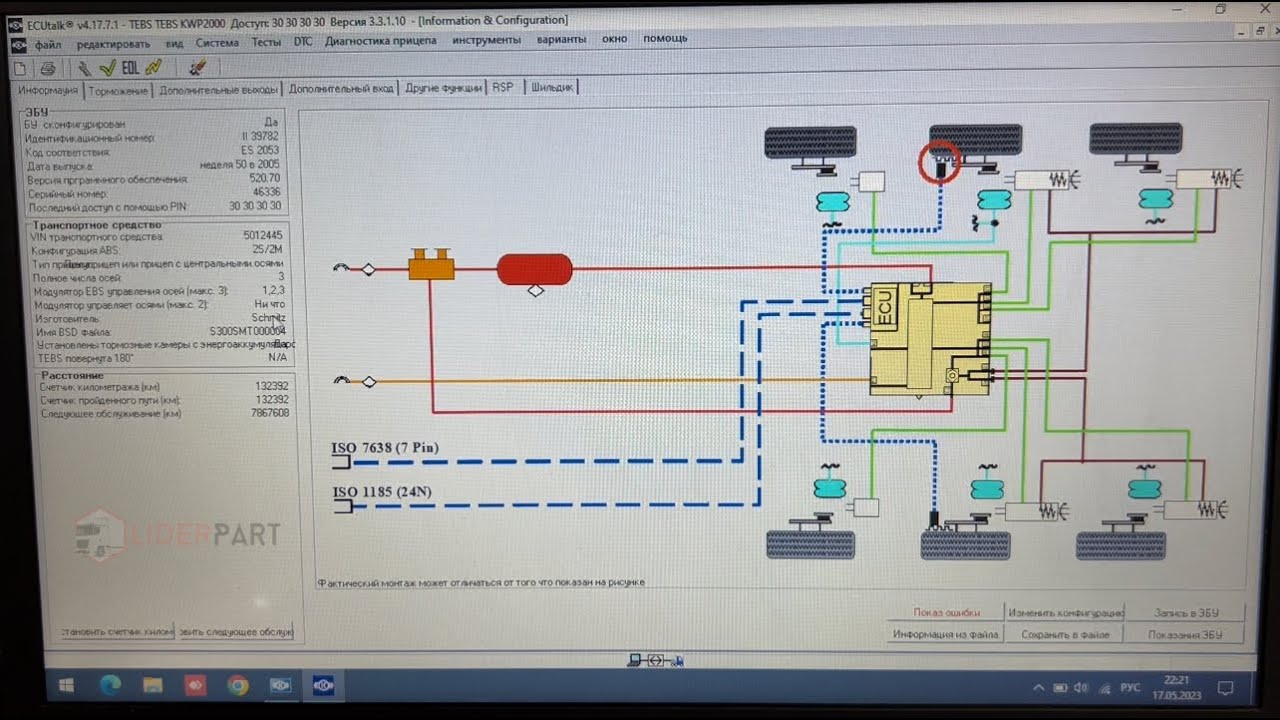This screenshot has width=1280, height=720.
Task: Open the Дополнительный вход tab
Action: (341, 89)
